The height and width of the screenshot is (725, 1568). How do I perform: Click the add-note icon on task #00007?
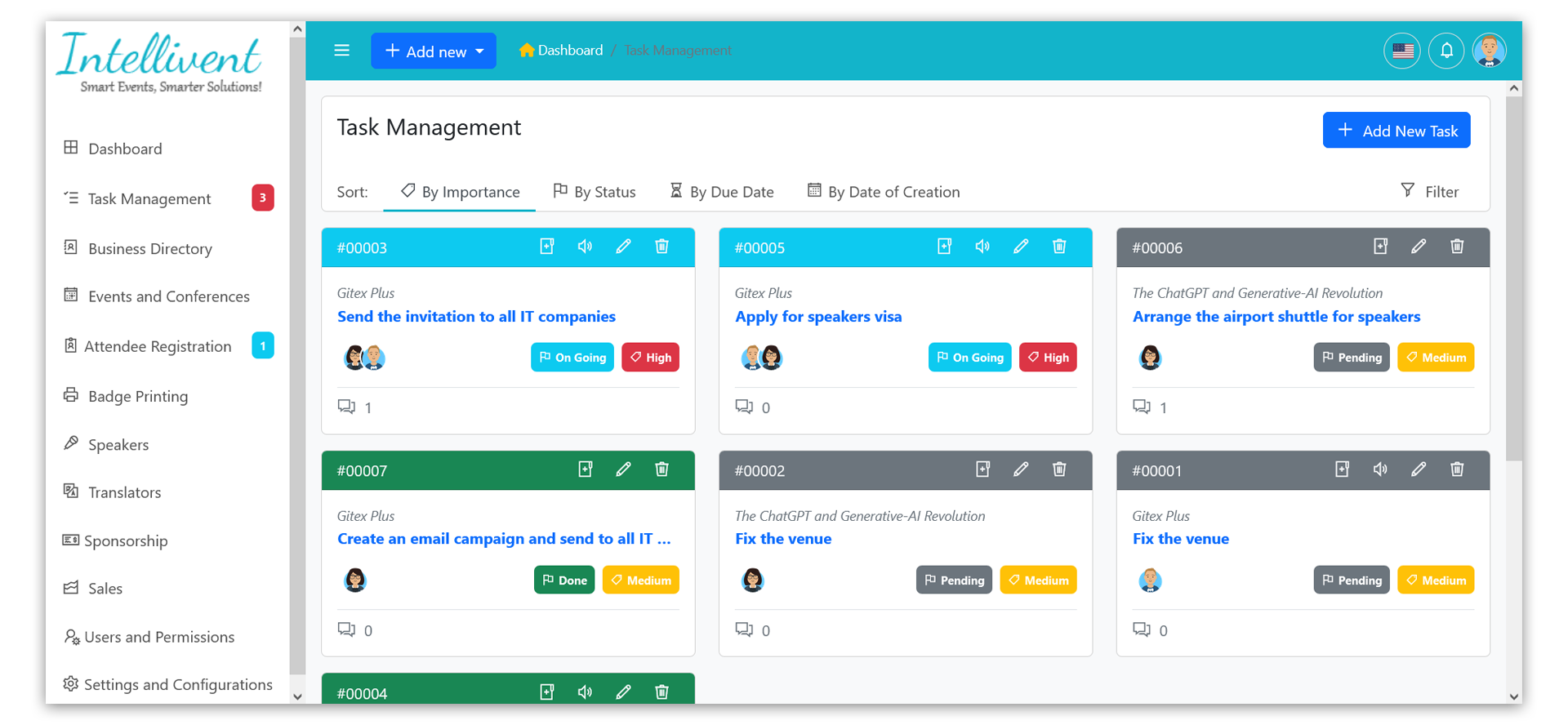pos(586,469)
